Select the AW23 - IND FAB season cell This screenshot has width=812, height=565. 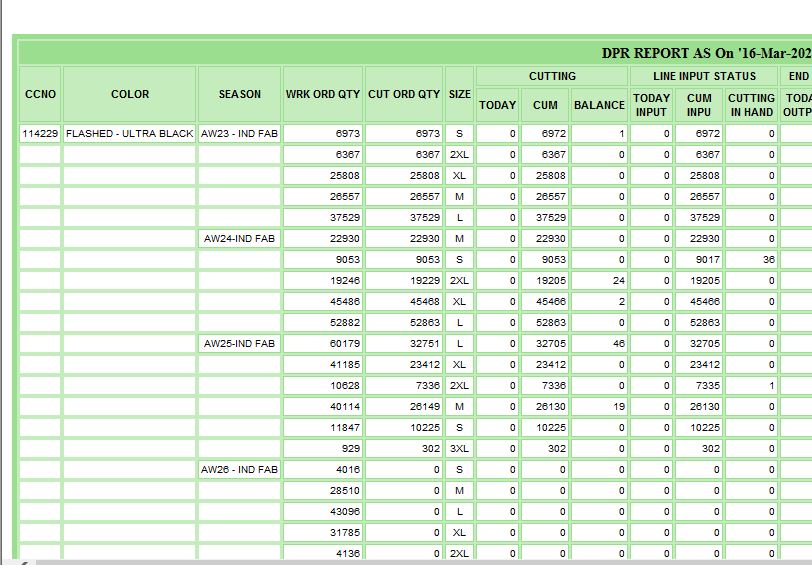[240, 133]
